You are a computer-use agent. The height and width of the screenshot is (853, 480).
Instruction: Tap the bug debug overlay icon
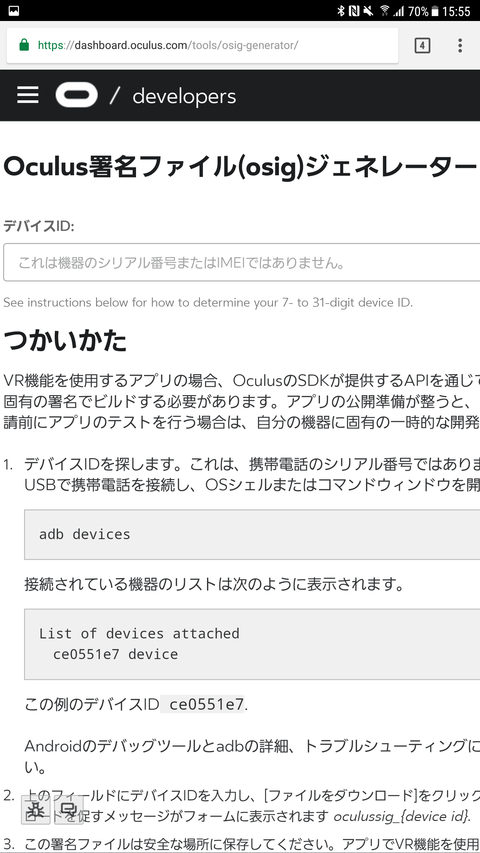38,809
